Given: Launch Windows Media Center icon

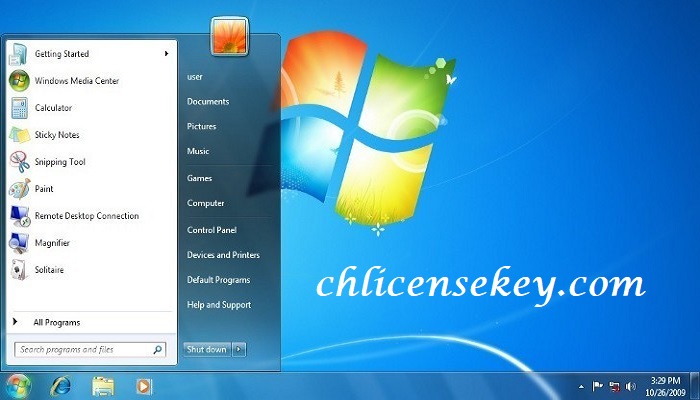Looking at the screenshot, I should tap(19, 81).
